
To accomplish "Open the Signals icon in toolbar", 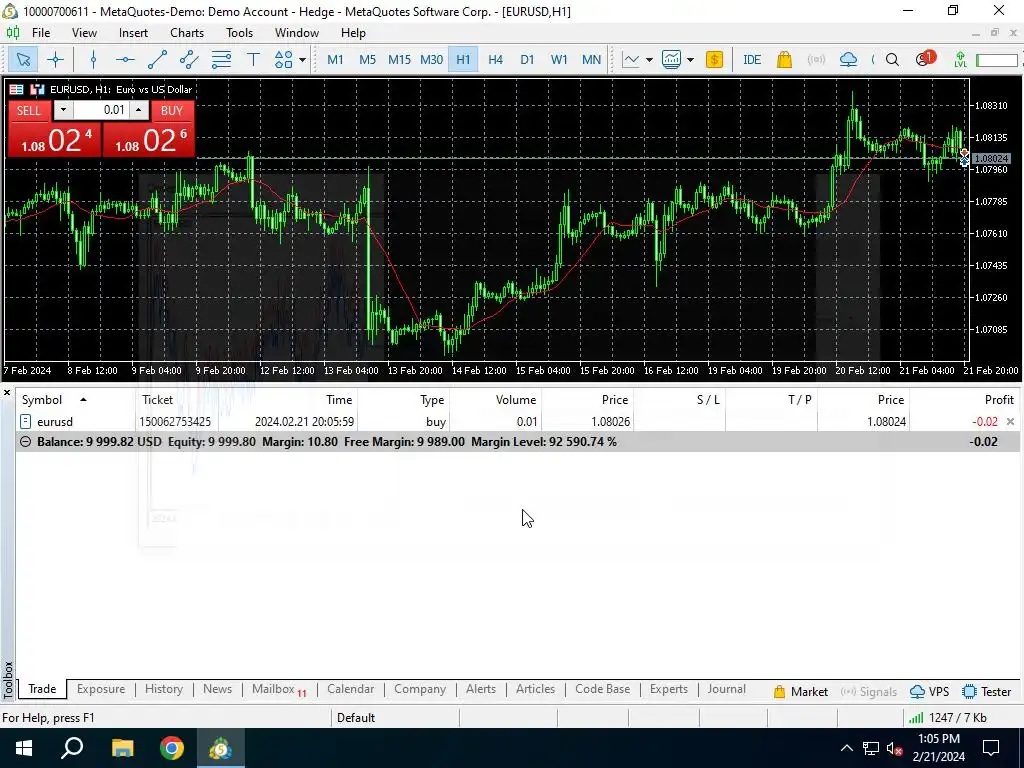I will pos(816,60).
